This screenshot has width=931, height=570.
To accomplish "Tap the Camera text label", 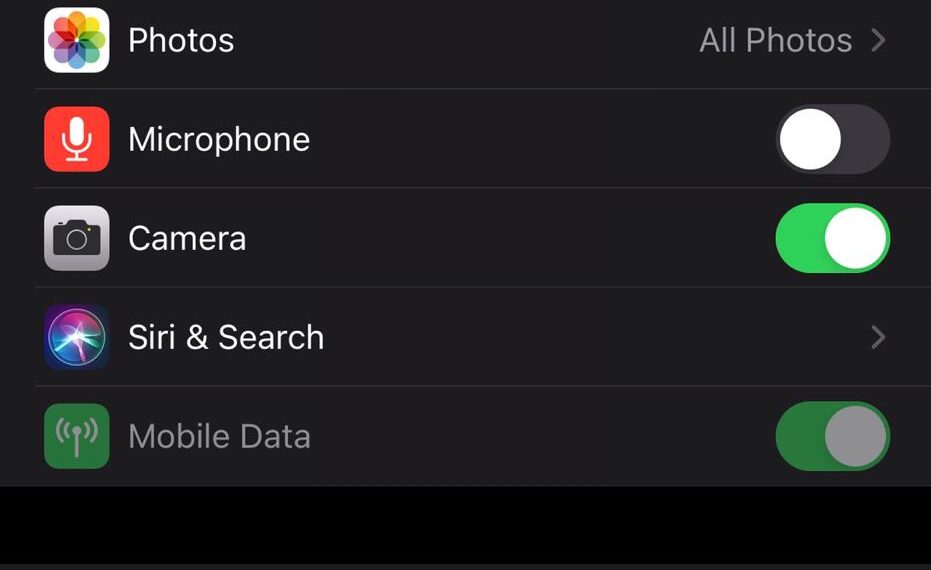I will 187,238.
